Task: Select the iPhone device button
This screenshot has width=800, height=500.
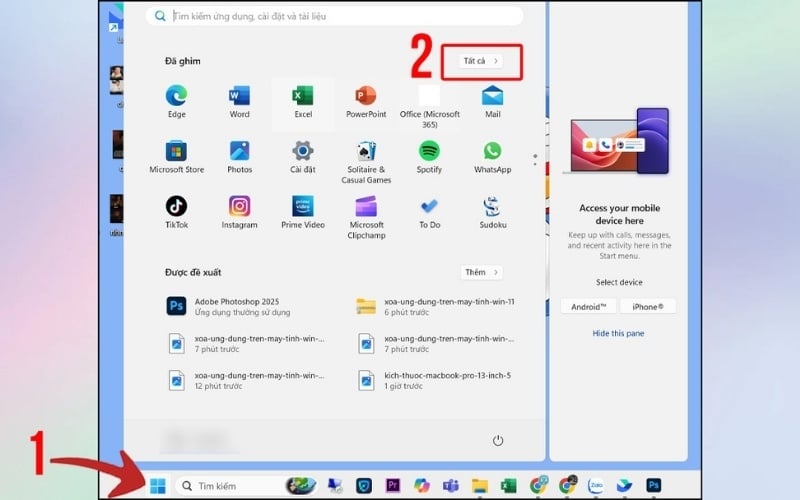Action: tap(648, 307)
